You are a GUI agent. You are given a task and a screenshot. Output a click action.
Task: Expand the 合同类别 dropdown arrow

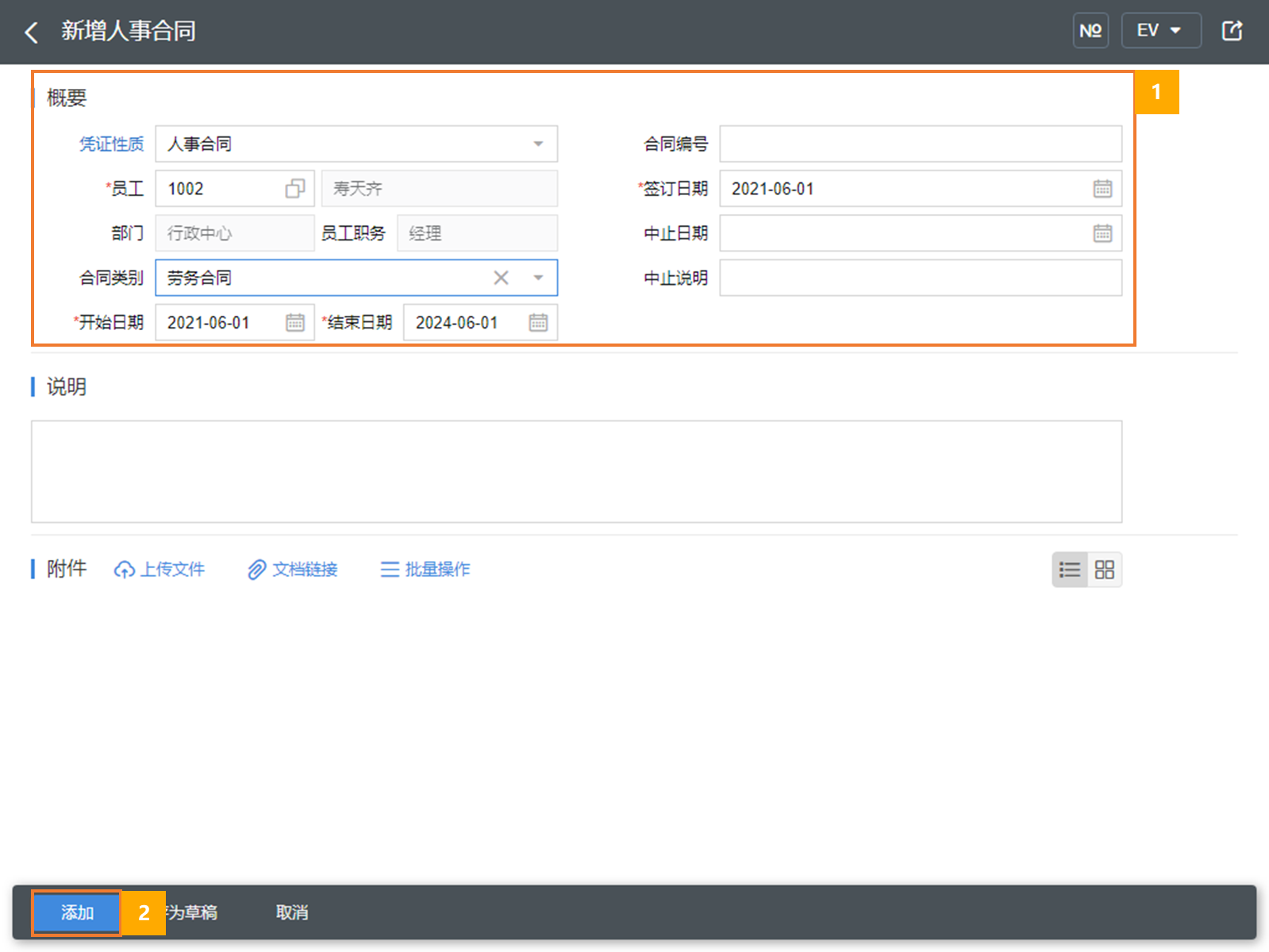tap(538, 278)
